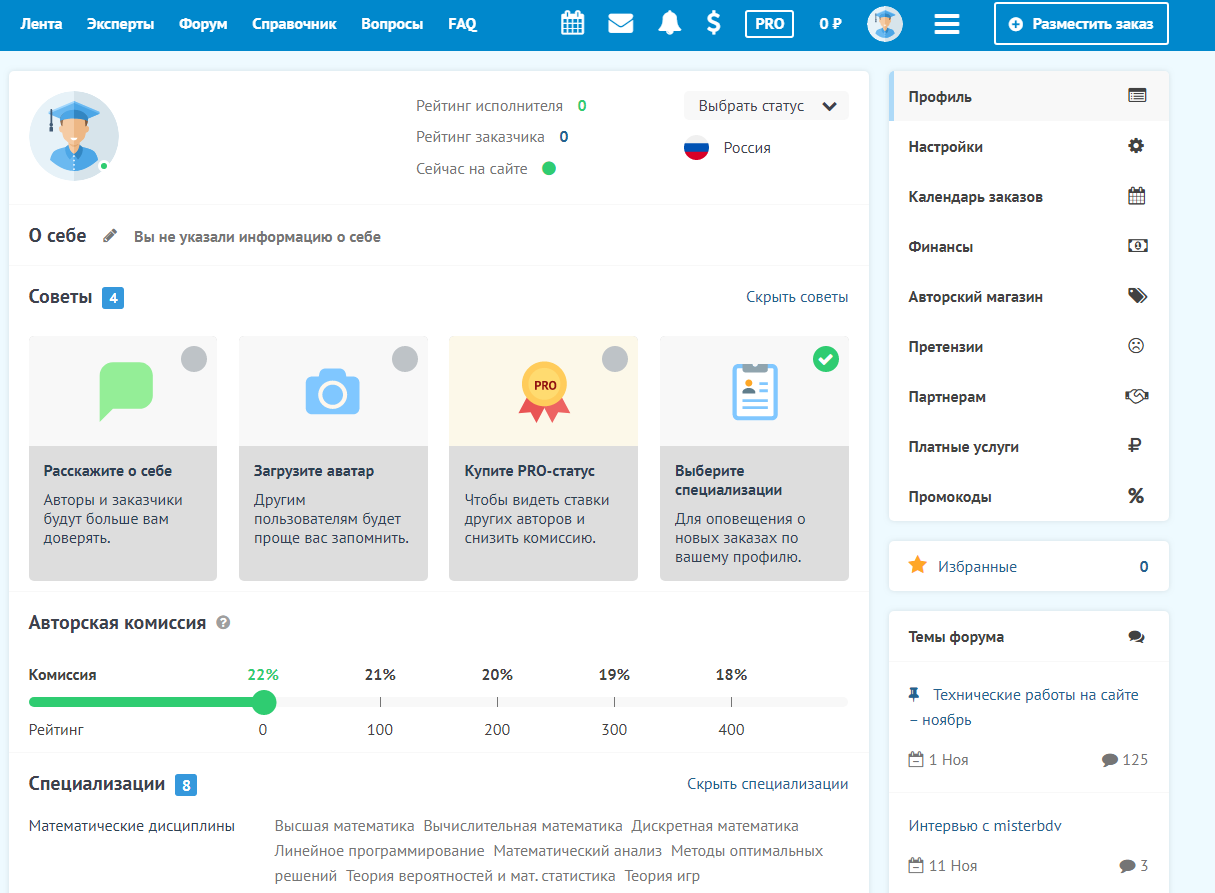
Task: Click the 'Разместить заказ' button
Action: tap(1081, 24)
